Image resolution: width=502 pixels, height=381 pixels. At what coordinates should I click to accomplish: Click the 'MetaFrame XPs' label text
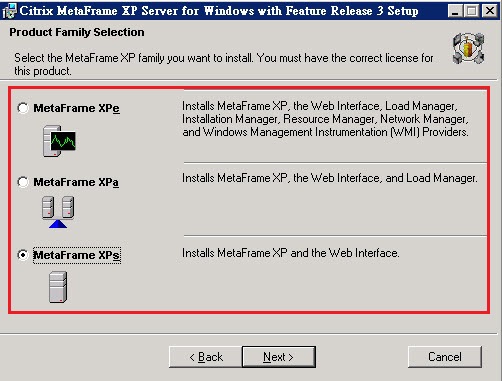[76, 255]
